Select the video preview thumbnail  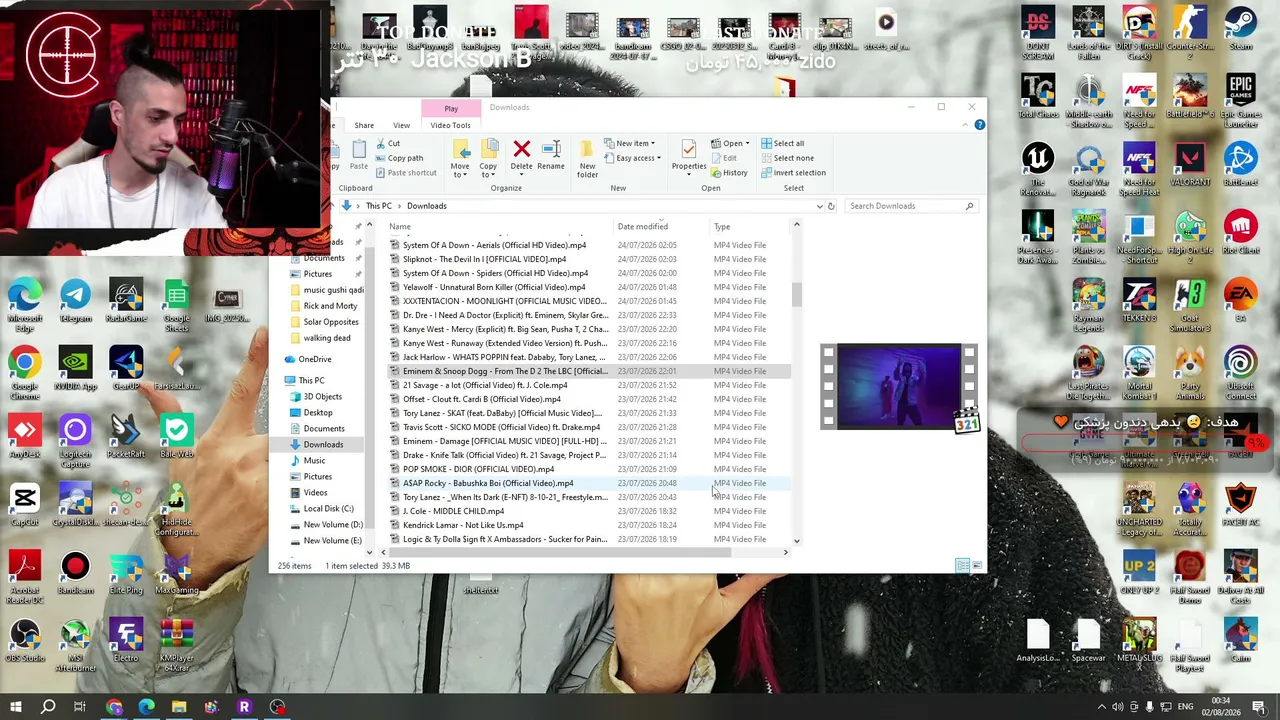click(x=899, y=387)
